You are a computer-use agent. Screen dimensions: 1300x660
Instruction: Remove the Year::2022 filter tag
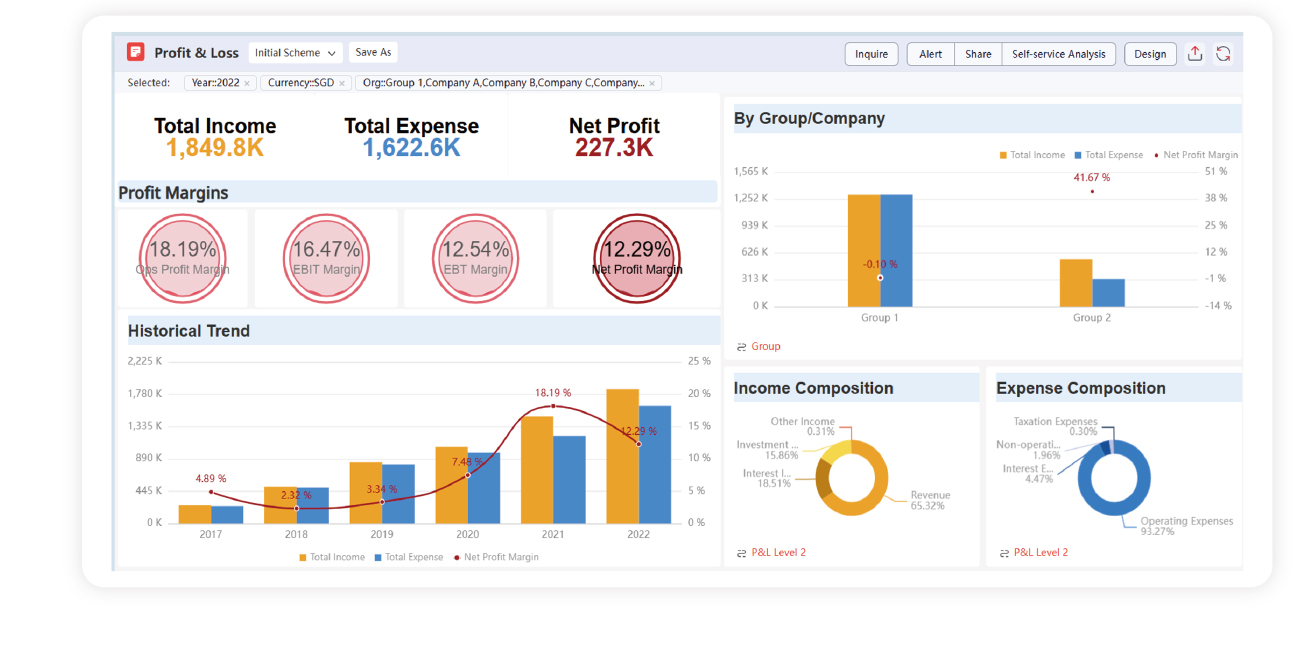tap(247, 84)
